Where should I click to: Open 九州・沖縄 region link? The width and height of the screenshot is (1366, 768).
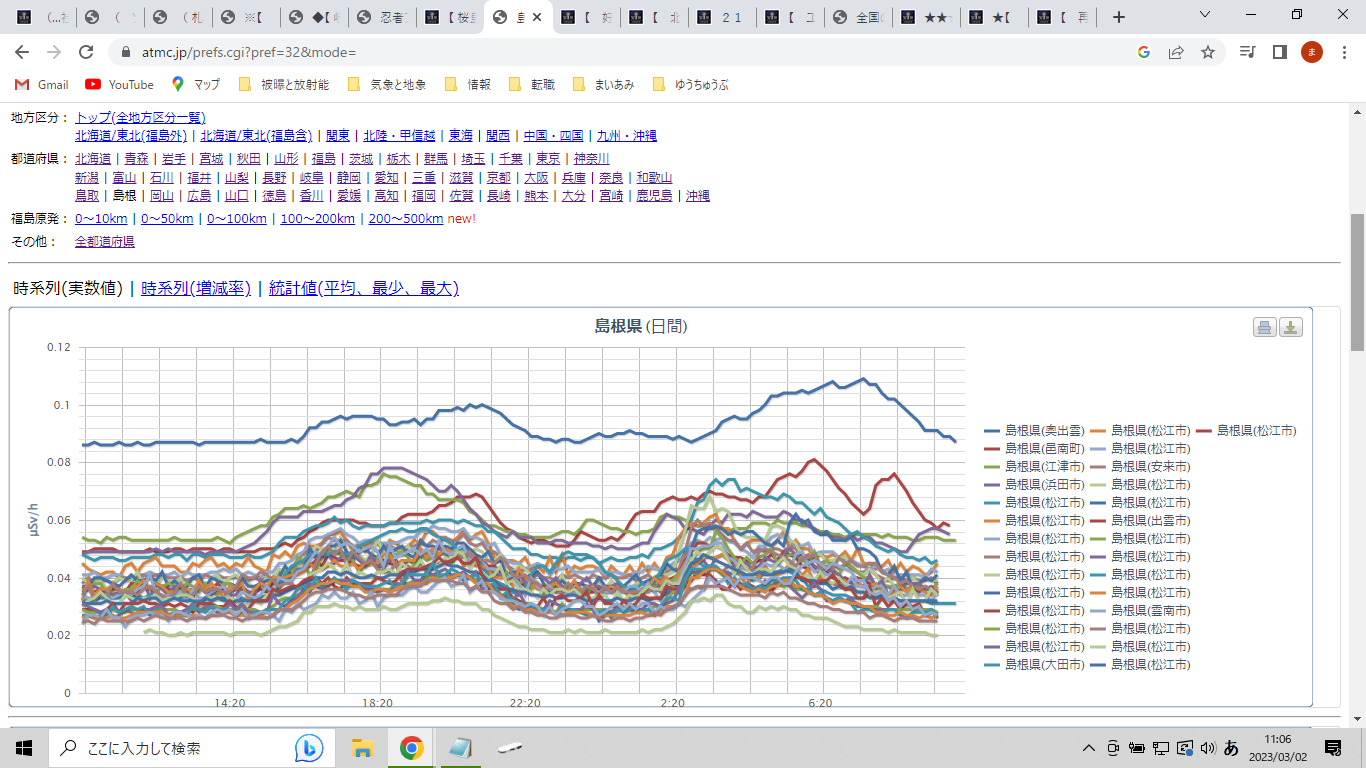pyautogui.click(x=627, y=135)
